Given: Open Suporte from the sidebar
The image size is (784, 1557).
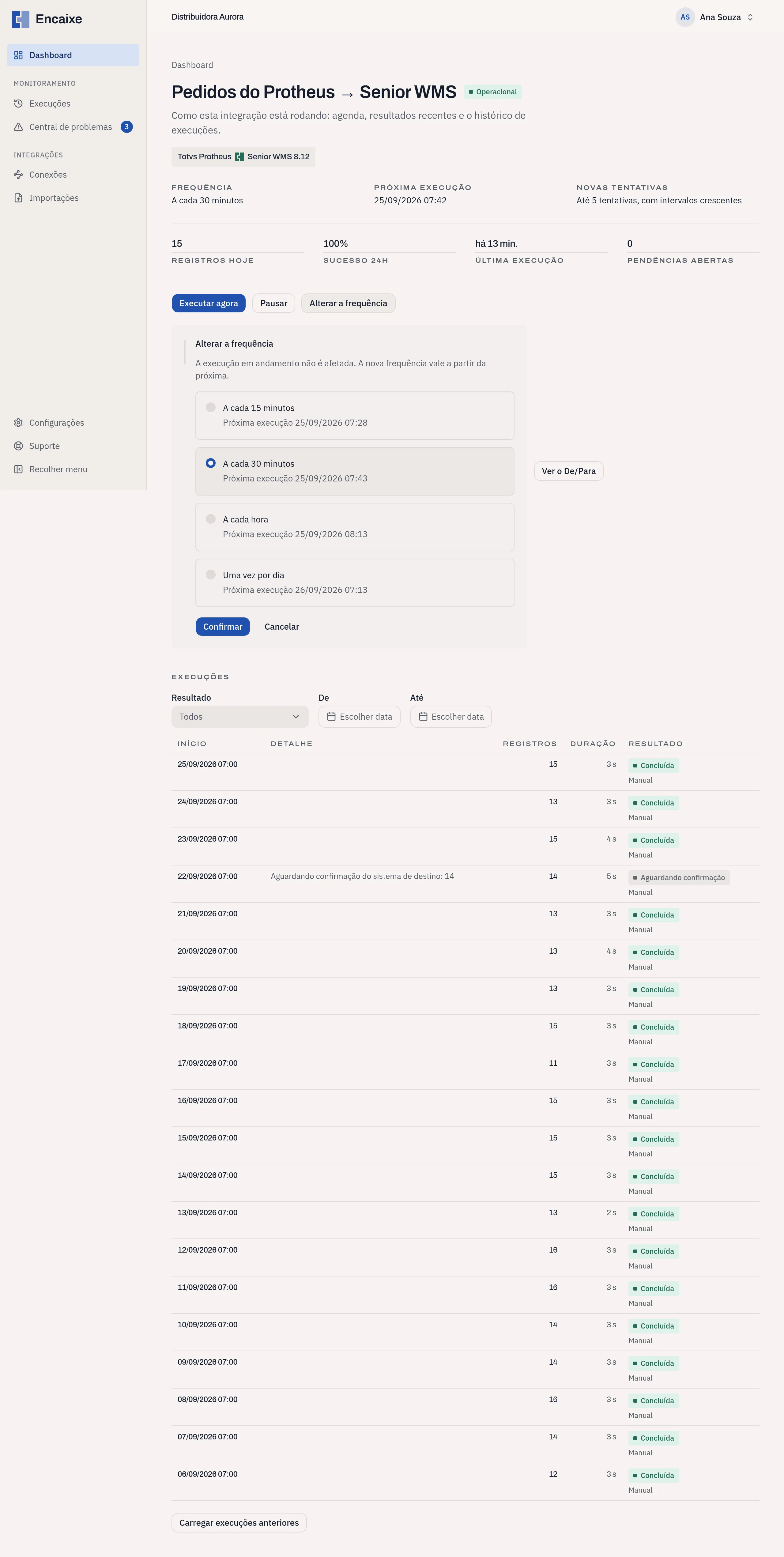Looking at the screenshot, I should click(73, 446).
